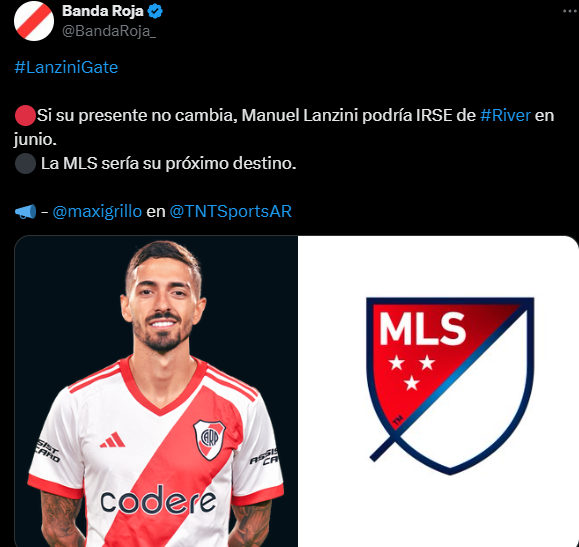Open the three-dot more options menu
Viewport: 579px width, 547px height.
click(x=571, y=11)
